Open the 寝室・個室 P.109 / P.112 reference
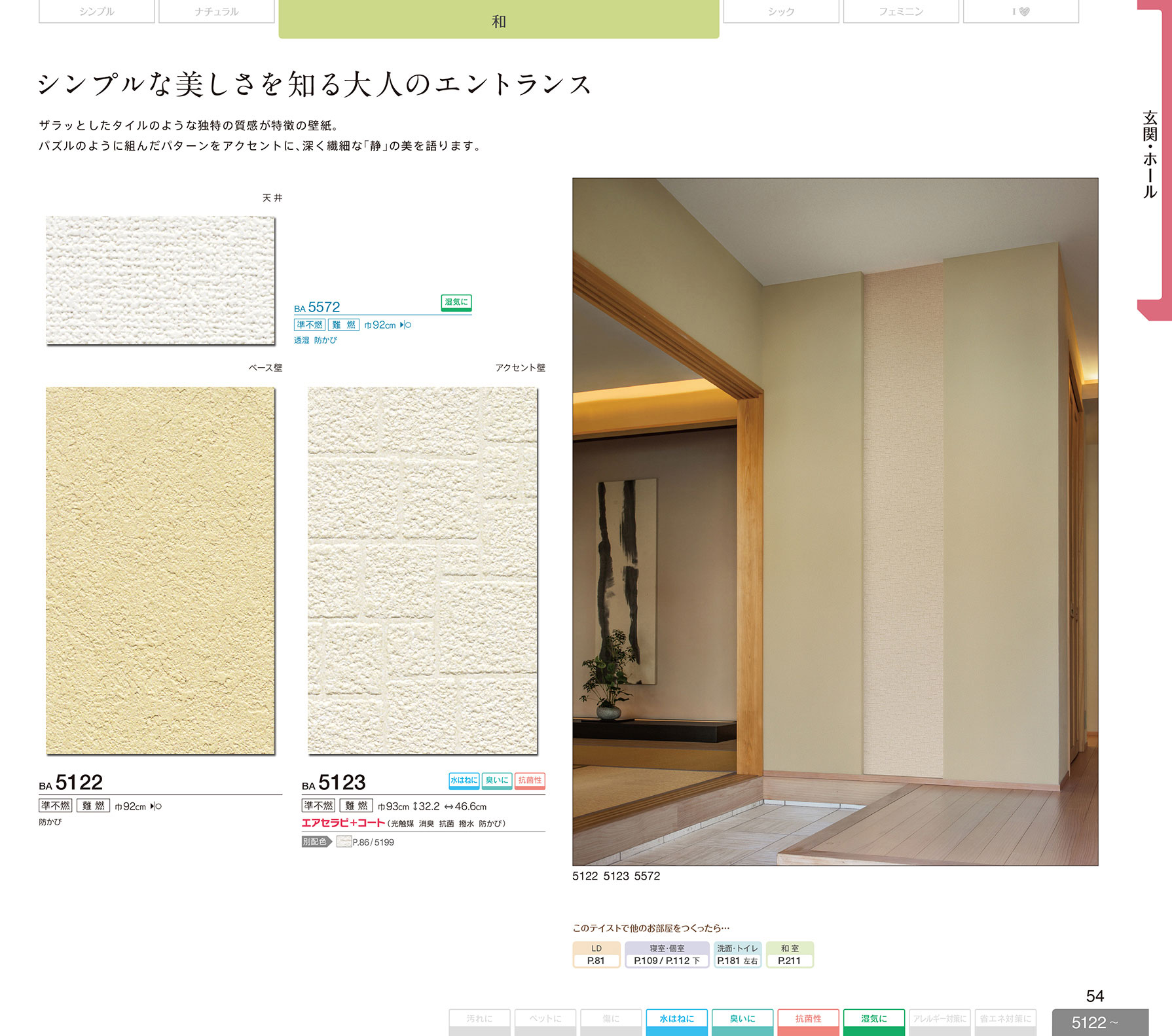 pyautogui.click(x=667, y=955)
